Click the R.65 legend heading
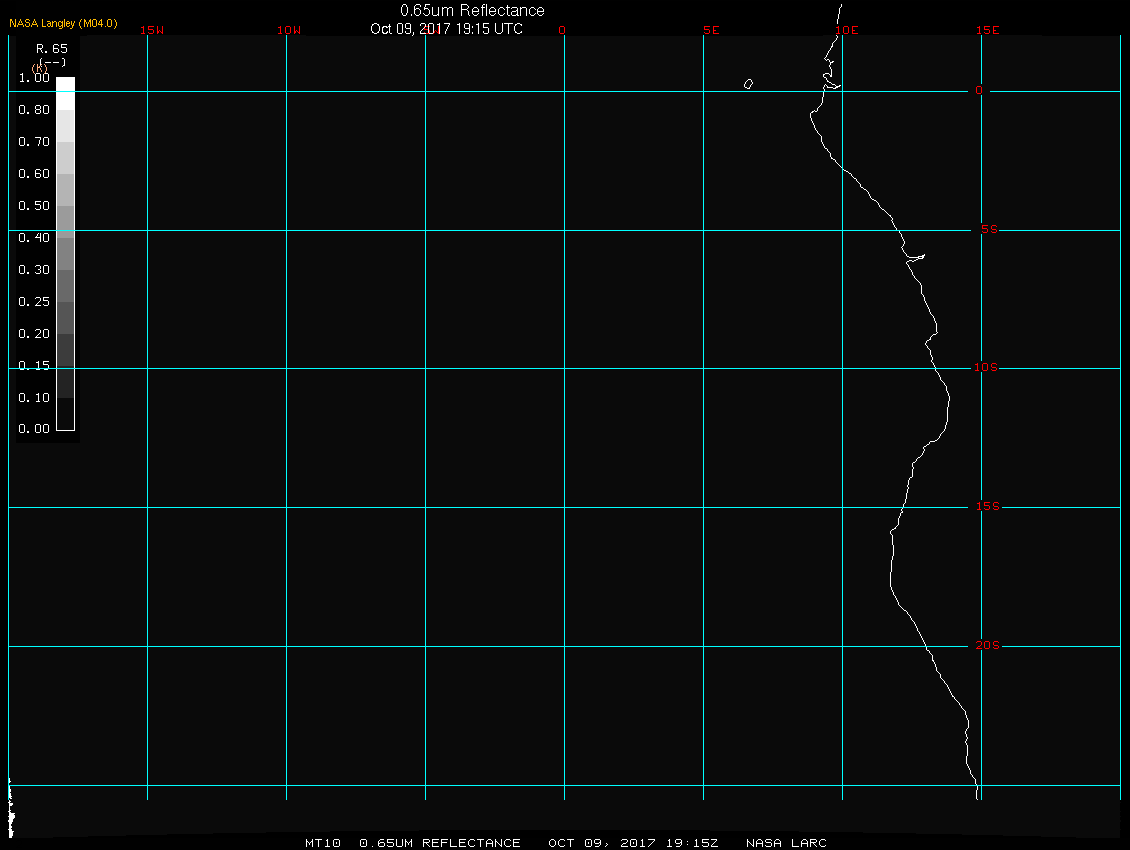 pos(52,49)
